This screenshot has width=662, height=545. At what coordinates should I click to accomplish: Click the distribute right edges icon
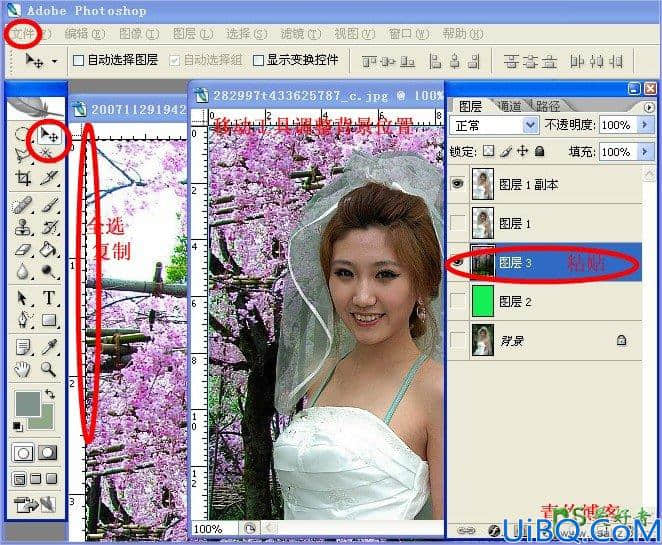[x=617, y=62]
